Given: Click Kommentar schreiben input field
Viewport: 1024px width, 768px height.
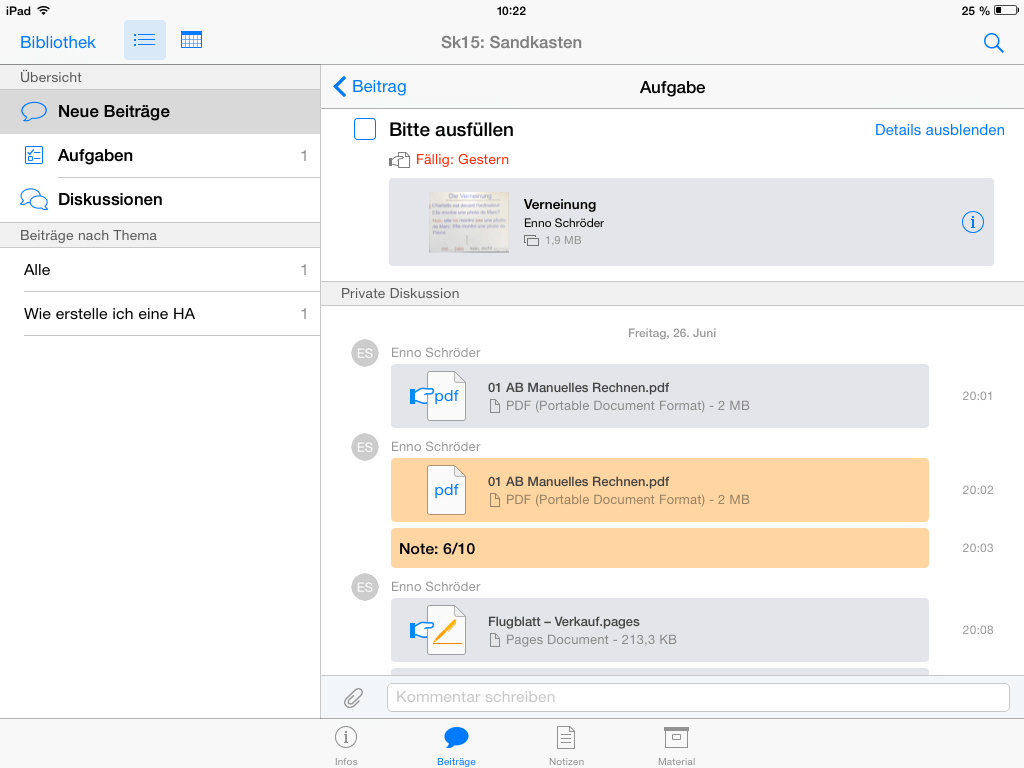Looking at the screenshot, I should click(698, 697).
